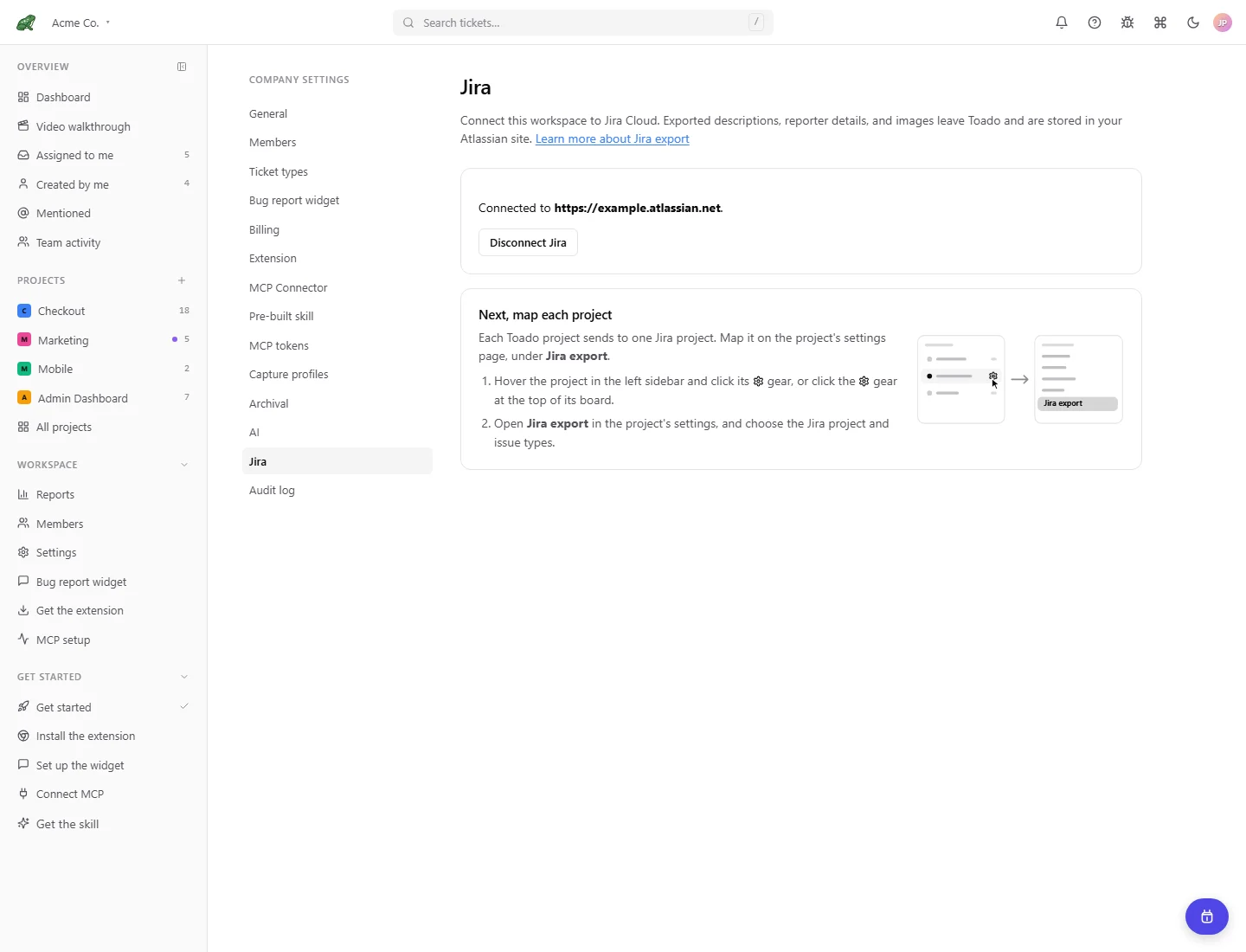The width and height of the screenshot is (1246, 952).
Task: Open Install the extension step
Action: click(104, 736)
